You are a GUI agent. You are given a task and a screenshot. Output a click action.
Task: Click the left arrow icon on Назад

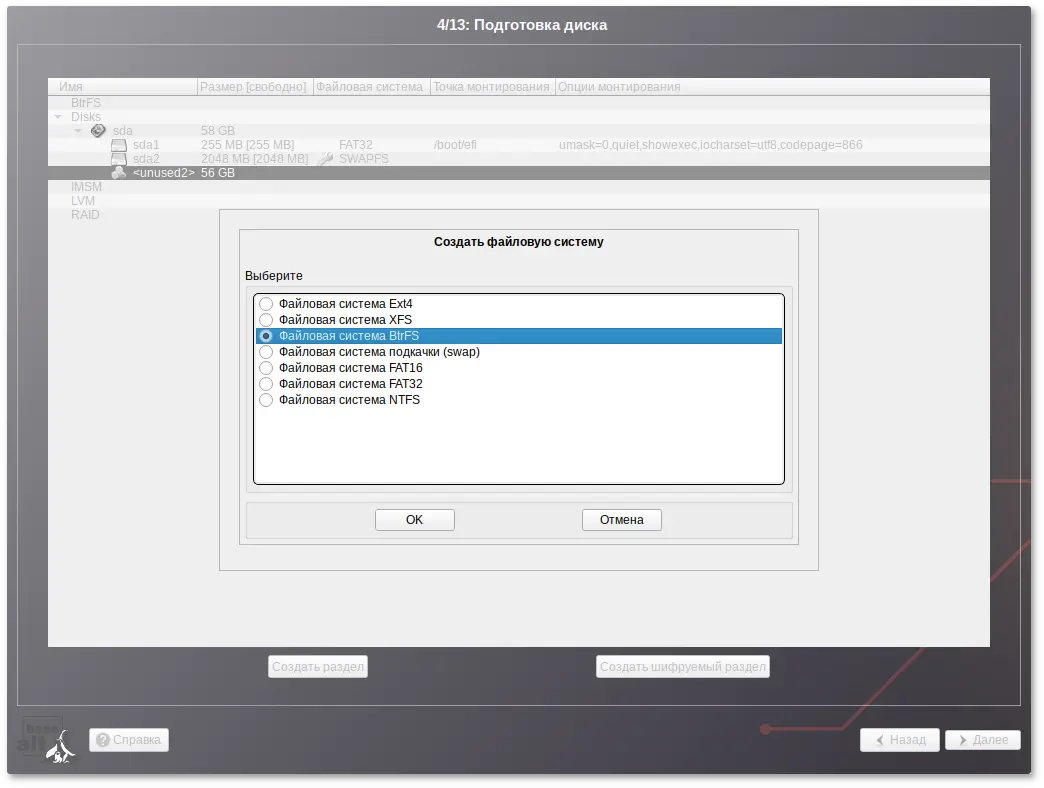tap(880, 740)
